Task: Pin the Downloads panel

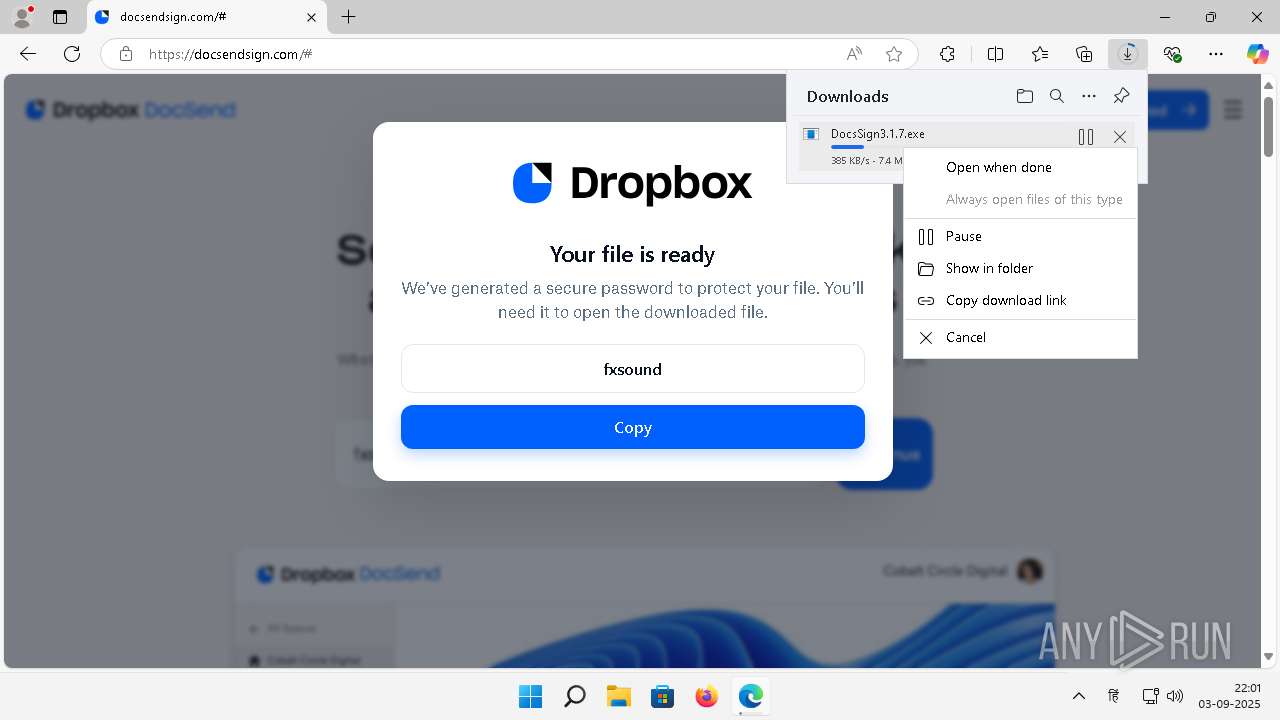Action: pyautogui.click(x=1121, y=96)
